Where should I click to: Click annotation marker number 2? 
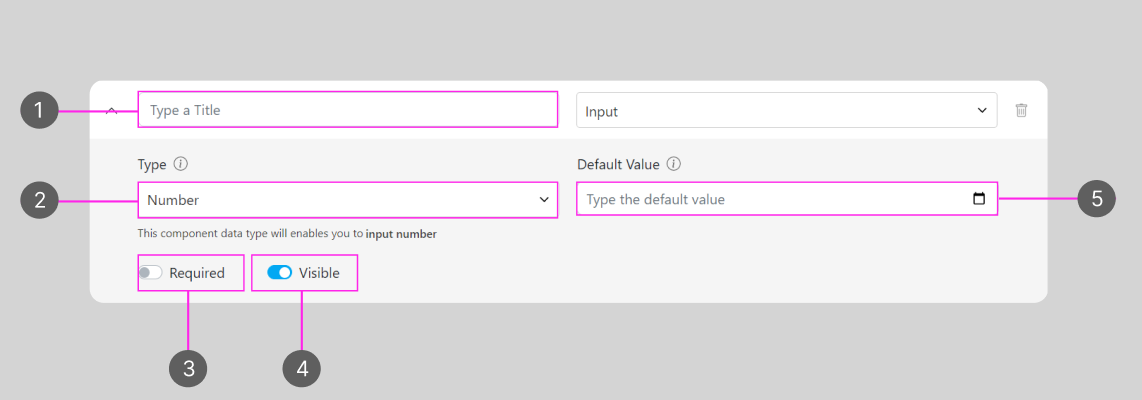39,200
